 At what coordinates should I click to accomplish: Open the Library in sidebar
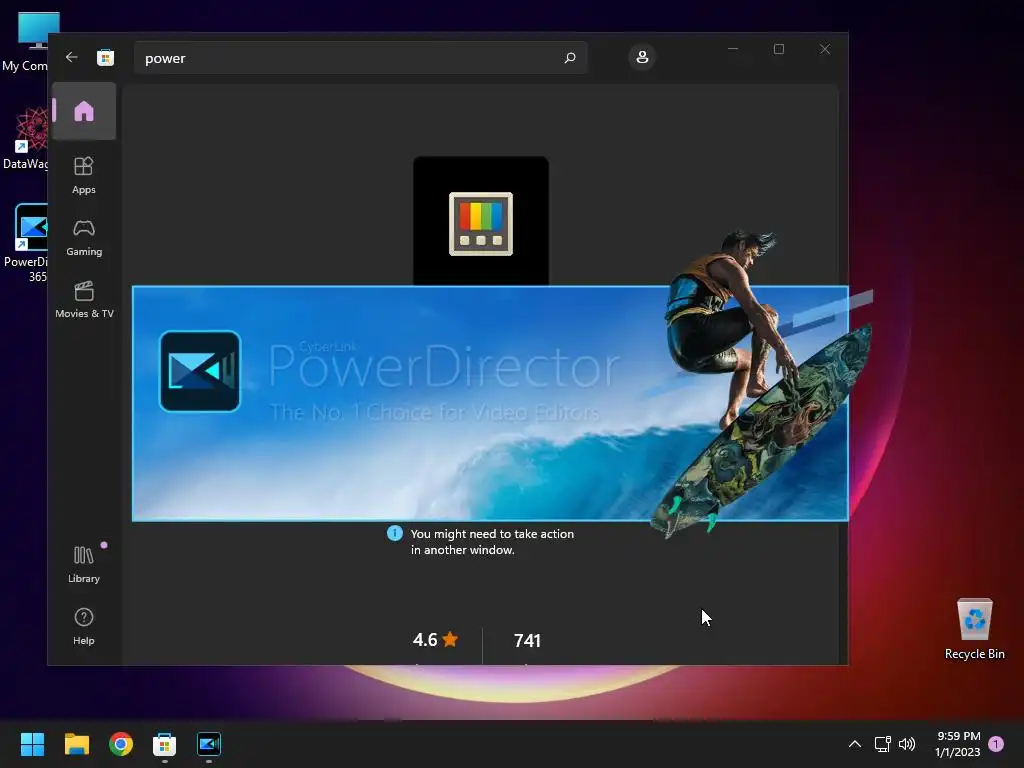(84, 564)
